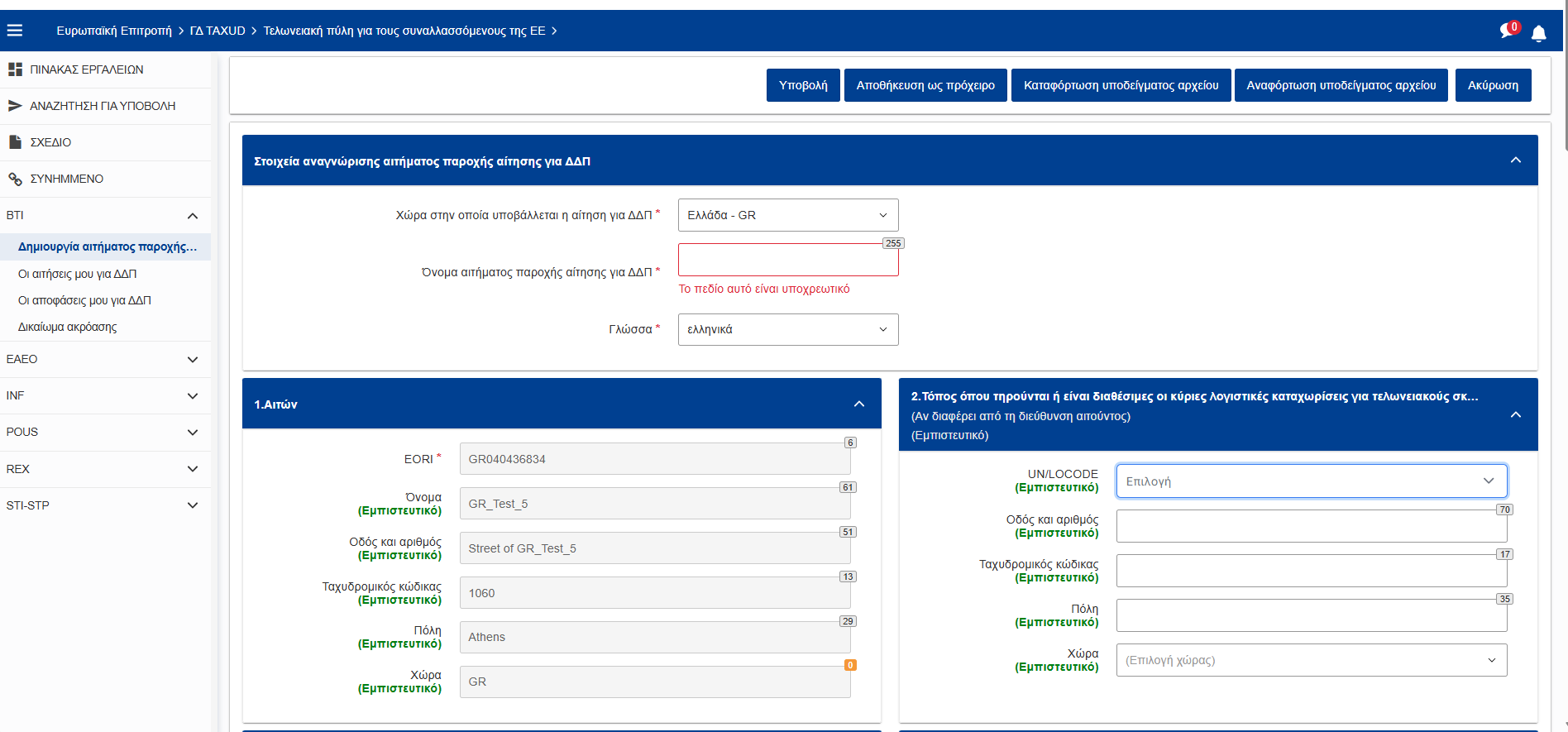The width and height of the screenshot is (1568, 732).
Task: Click the ΓΔ TAXUD breadcrumb link
Action: (218, 31)
